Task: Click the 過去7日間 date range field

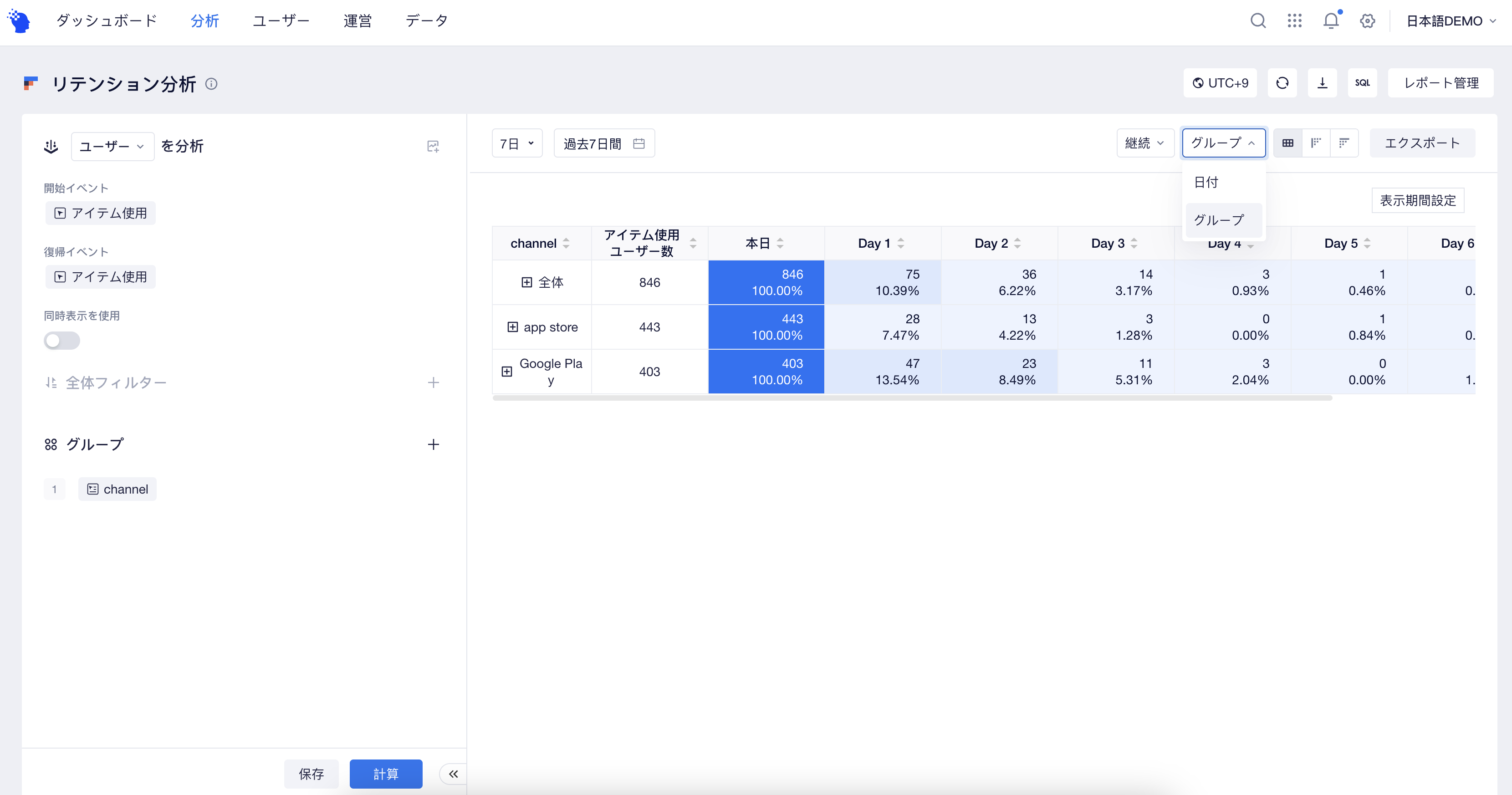Action: (x=604, y=143)
